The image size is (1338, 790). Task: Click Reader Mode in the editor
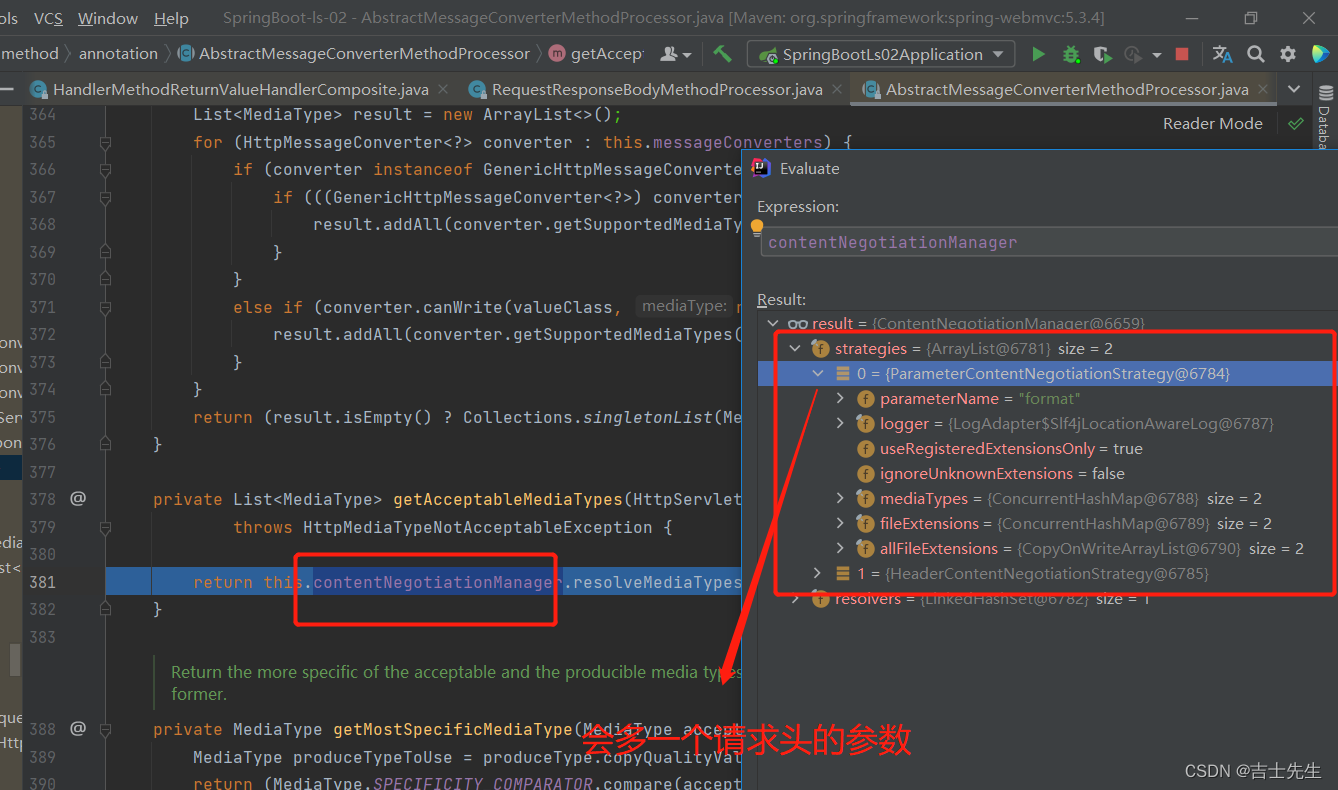pyautogui.click(x=1212, y=124)
